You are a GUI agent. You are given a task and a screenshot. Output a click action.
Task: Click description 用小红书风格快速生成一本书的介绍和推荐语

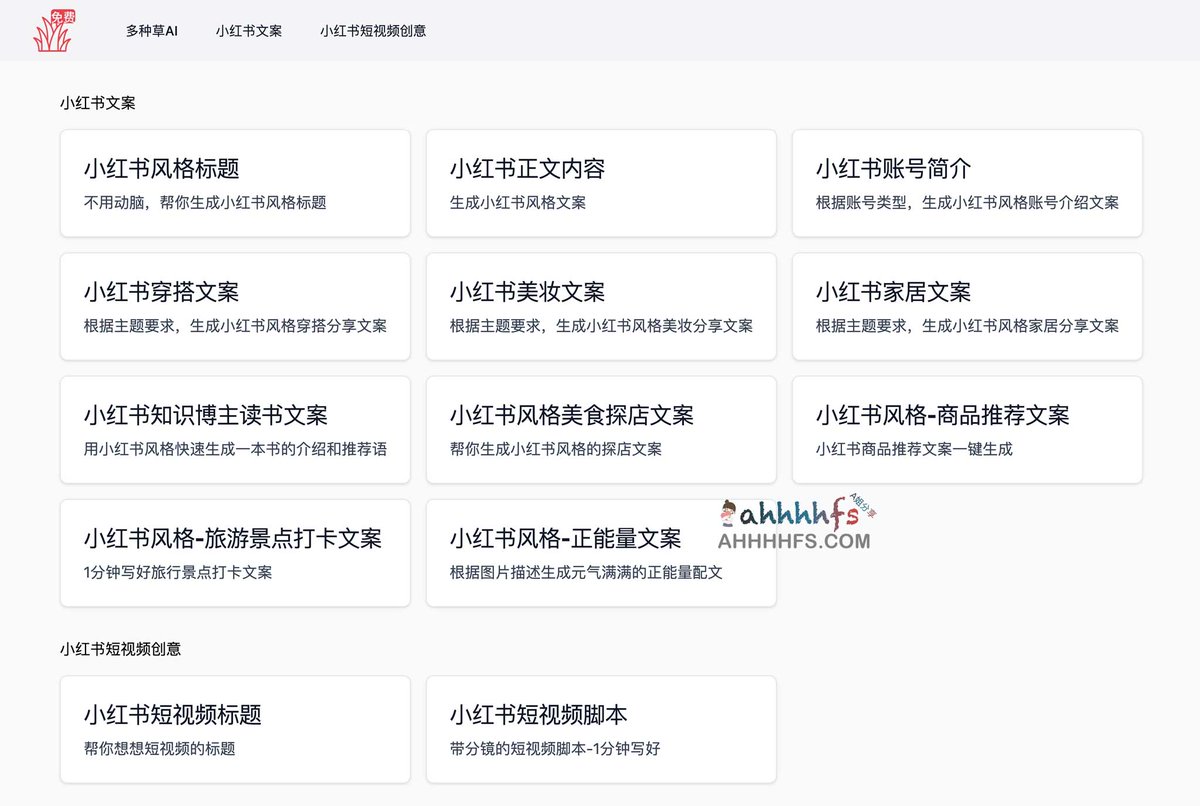(235, 449)
